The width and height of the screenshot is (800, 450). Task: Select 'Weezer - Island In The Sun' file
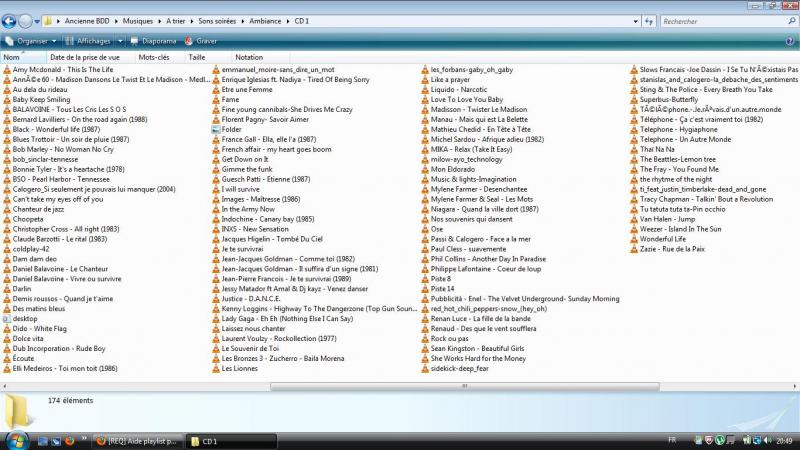[x=676, y=229]
